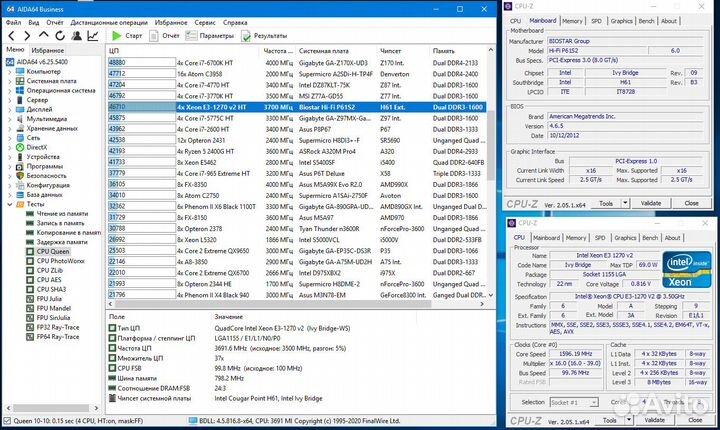Expand the Компьютер tree node arrow
720x430 pixels.
(x=10, y=72)
